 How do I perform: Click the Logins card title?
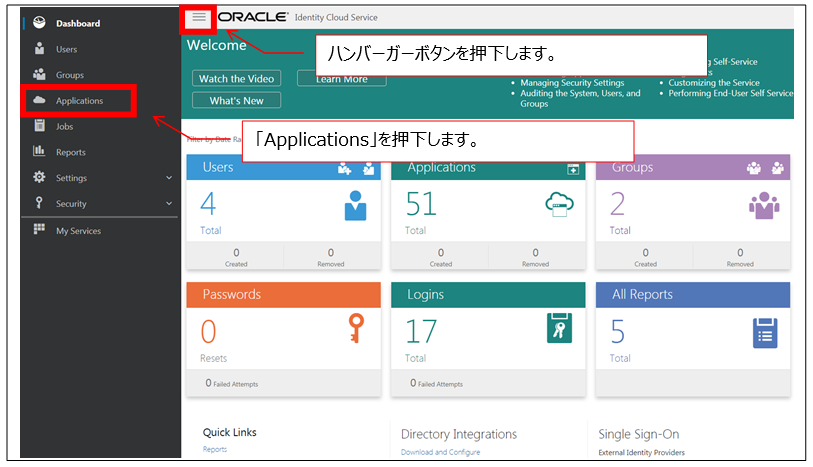tap(425, 294)
